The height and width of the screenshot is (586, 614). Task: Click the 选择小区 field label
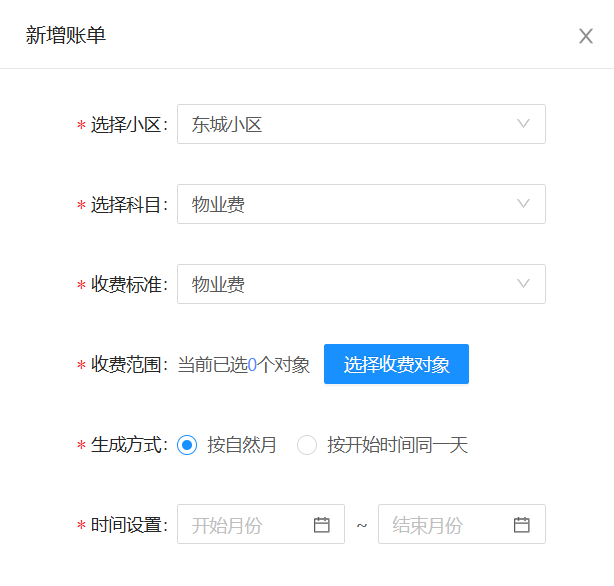(129, 125)
